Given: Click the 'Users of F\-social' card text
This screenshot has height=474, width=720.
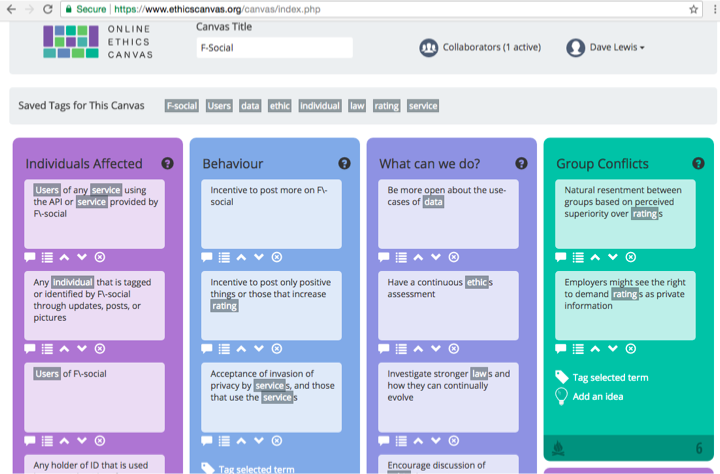Looking at the screenshot, I should [70, 374].
